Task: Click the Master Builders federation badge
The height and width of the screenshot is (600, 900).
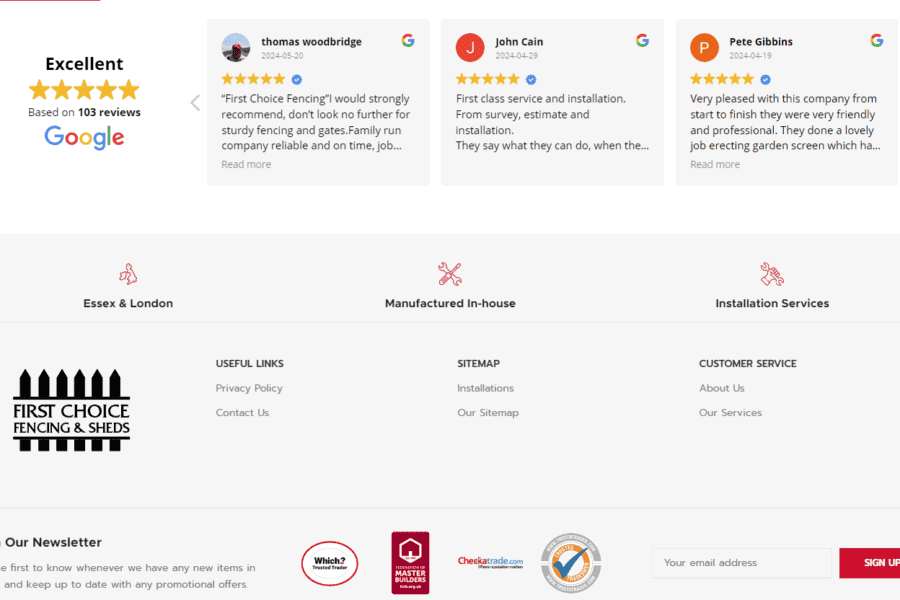Action: point(410,563)
